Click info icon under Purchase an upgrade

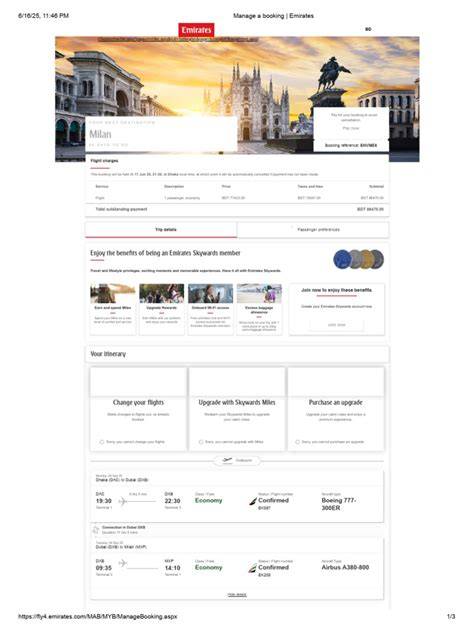click(x=297, y=442)
